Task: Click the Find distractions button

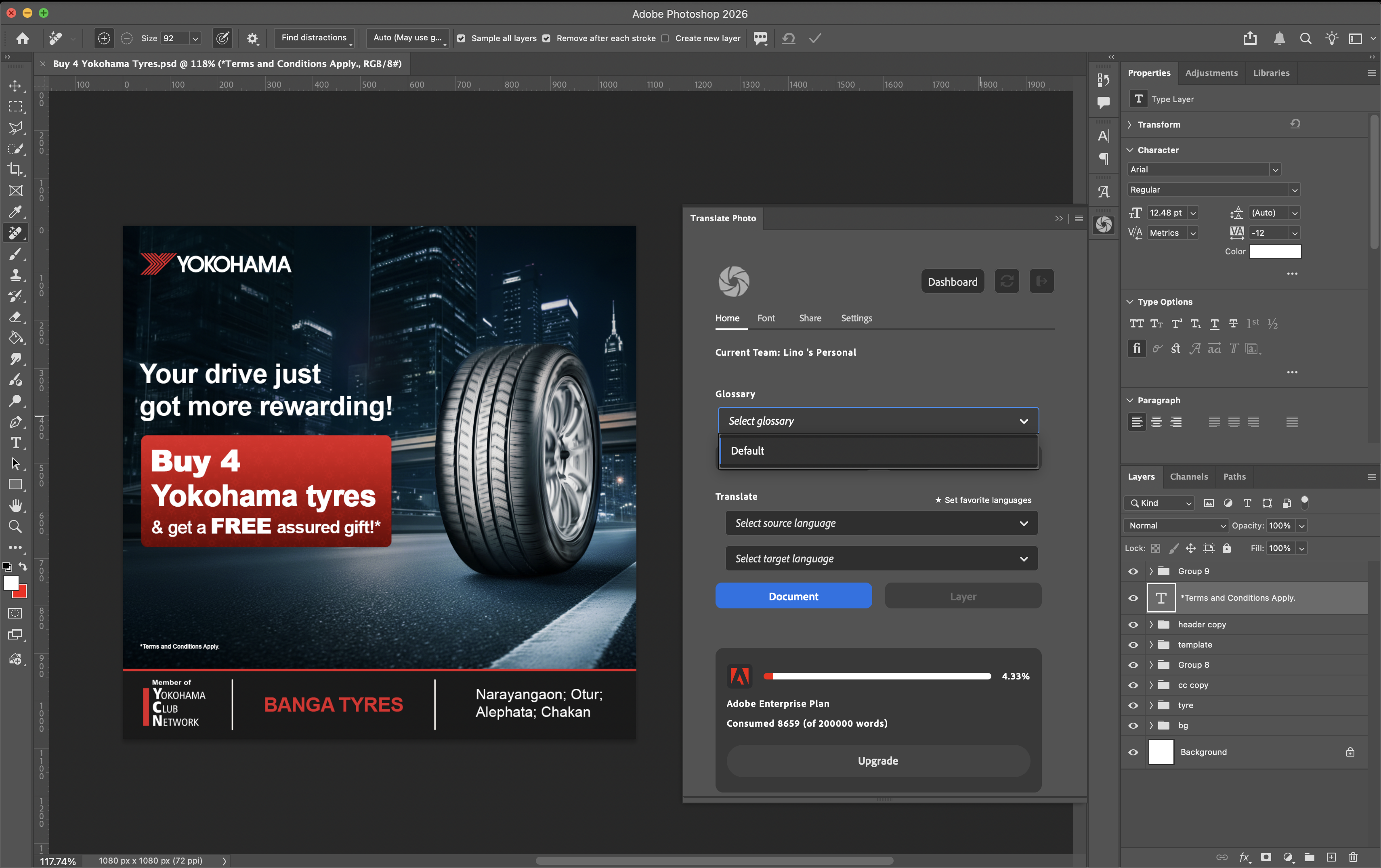Action: [x=314, y=38]
